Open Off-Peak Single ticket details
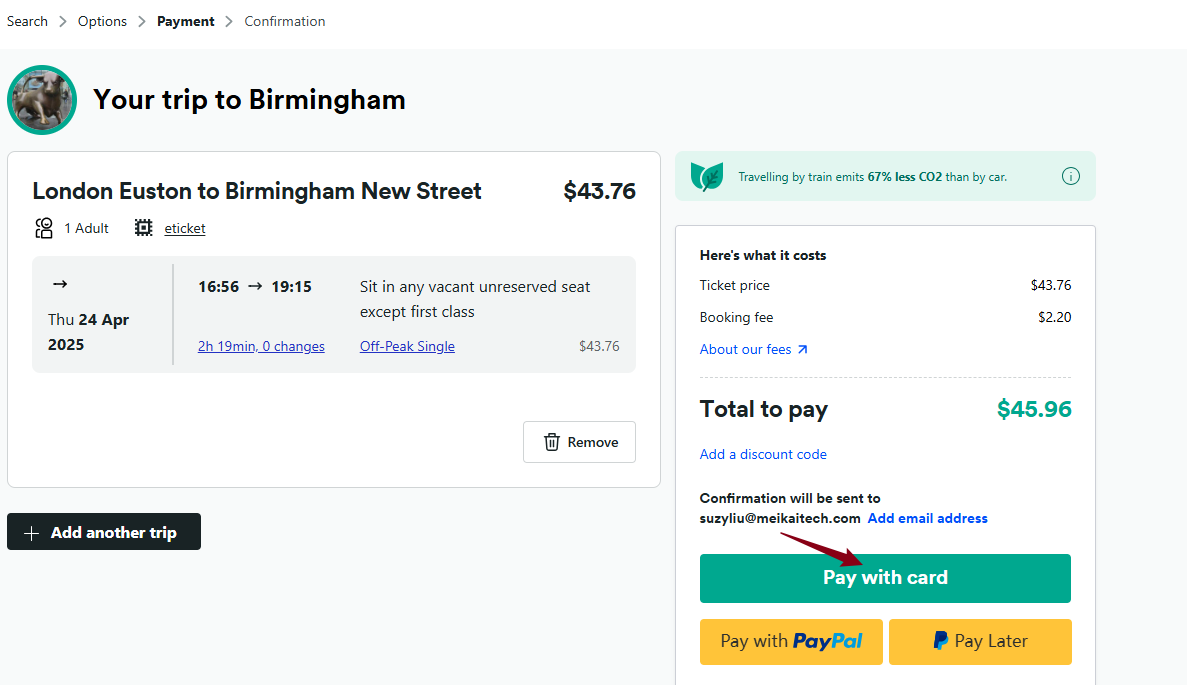The width and height of the screenshot is (1187, 685). [407, 347]
